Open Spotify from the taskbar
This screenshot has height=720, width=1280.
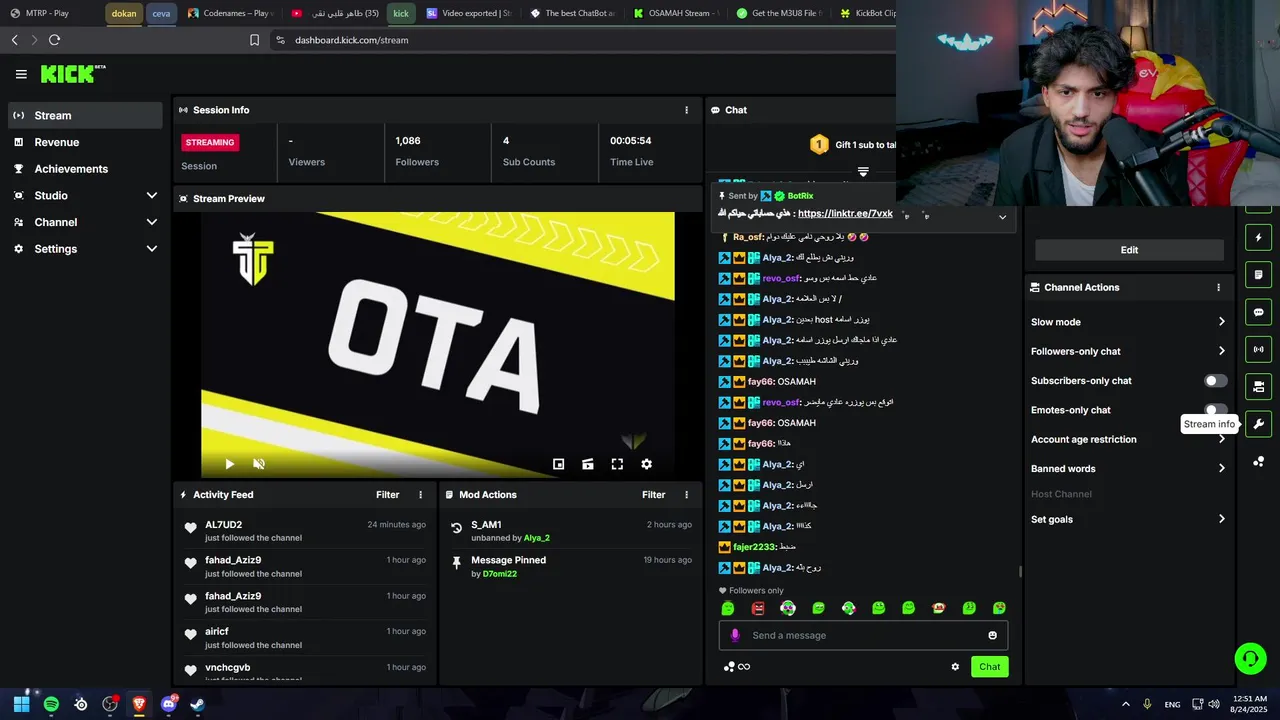(x=51, y=704)
